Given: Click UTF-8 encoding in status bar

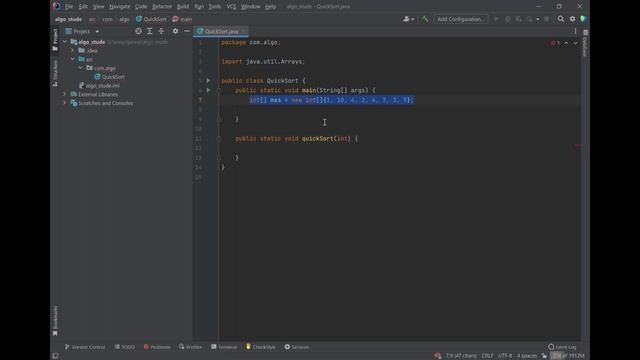Looking at the screenshot, I should pos(505,356).
